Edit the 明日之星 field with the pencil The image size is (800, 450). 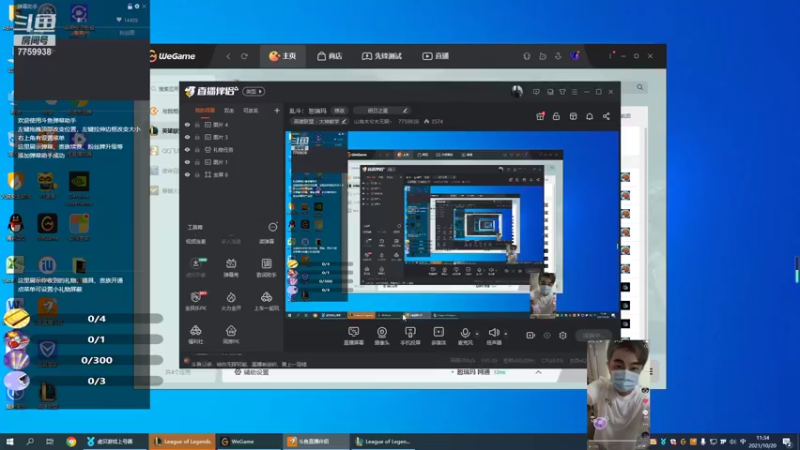[x=405, y=111]
